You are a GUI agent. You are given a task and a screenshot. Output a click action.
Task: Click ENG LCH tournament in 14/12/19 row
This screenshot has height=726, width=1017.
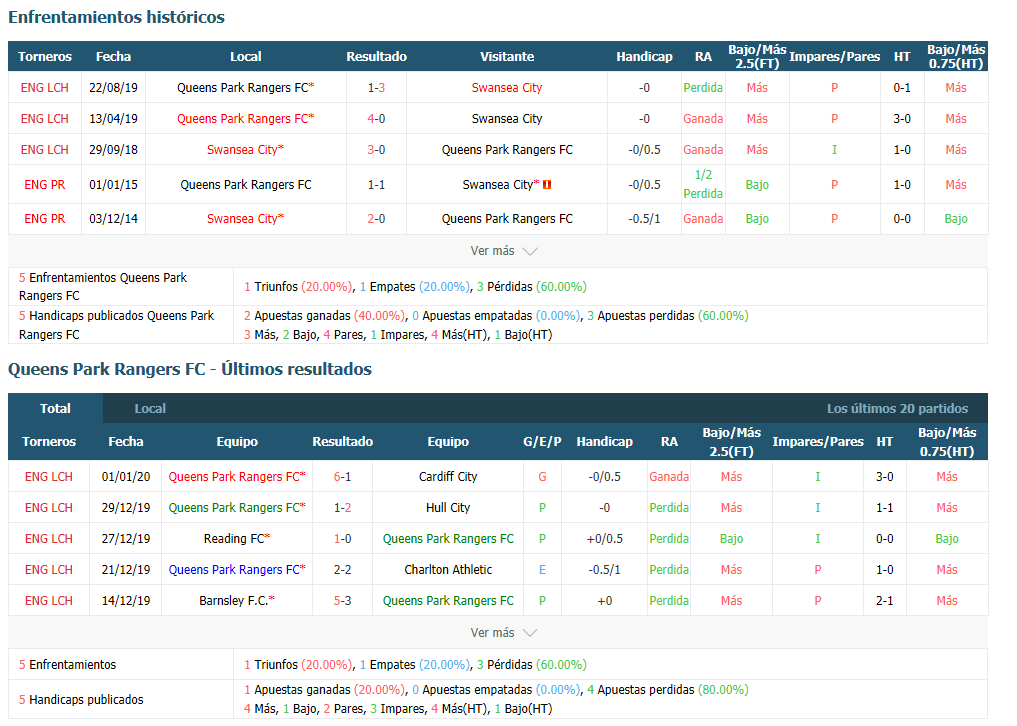pyautogui.click(x=49, y=601)
